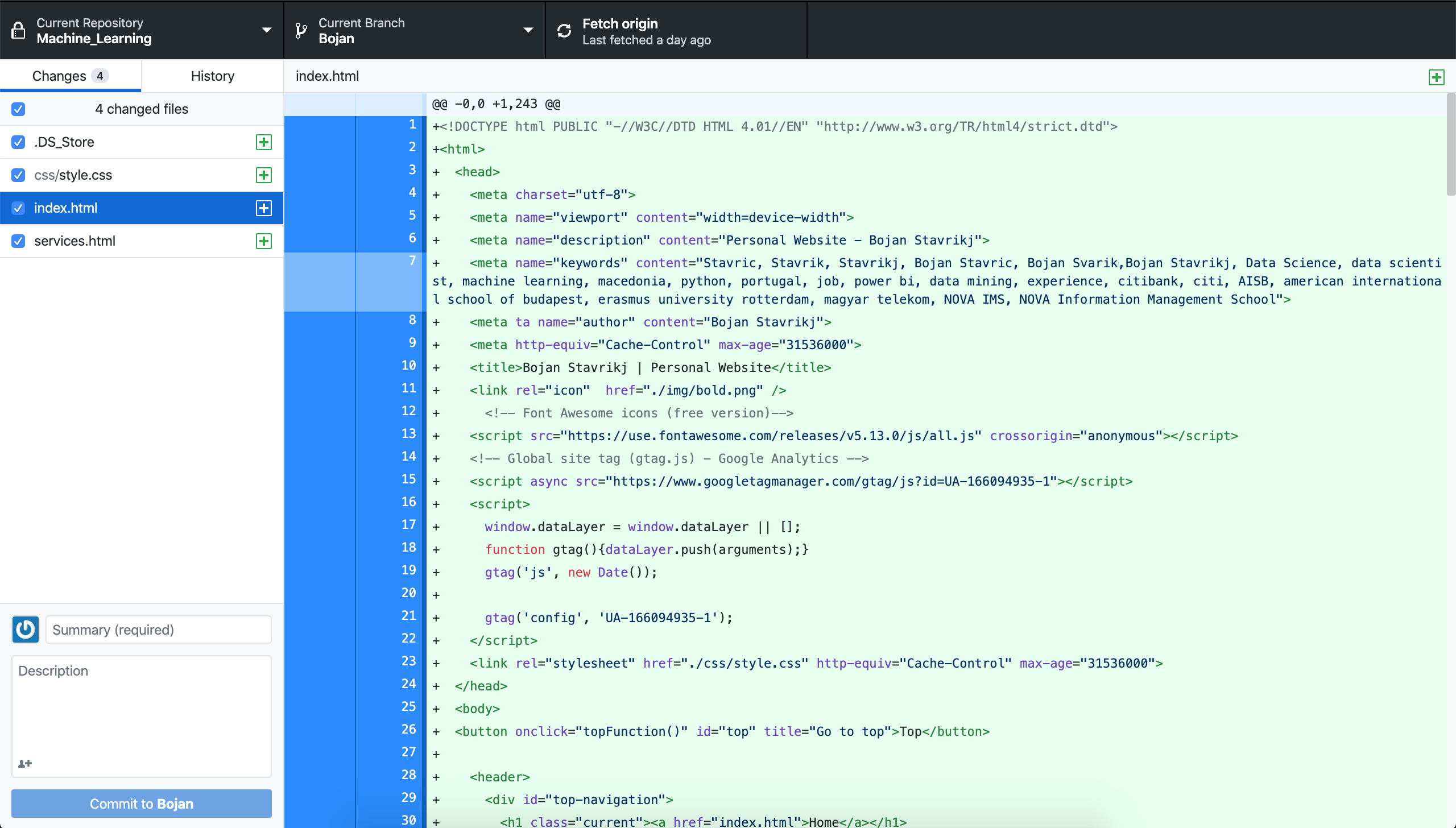The width and height of the screenshot is (1456, 828).
Task: Click line number 1 in diff gutter
Action: coord(412,125)
